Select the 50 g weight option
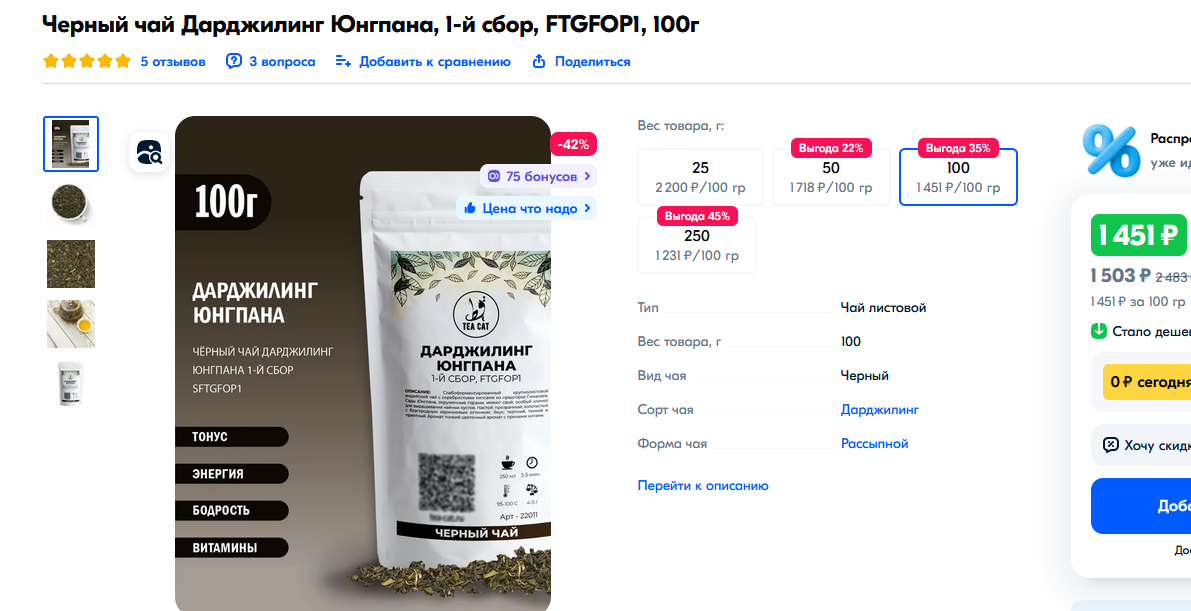 (831, 177)
